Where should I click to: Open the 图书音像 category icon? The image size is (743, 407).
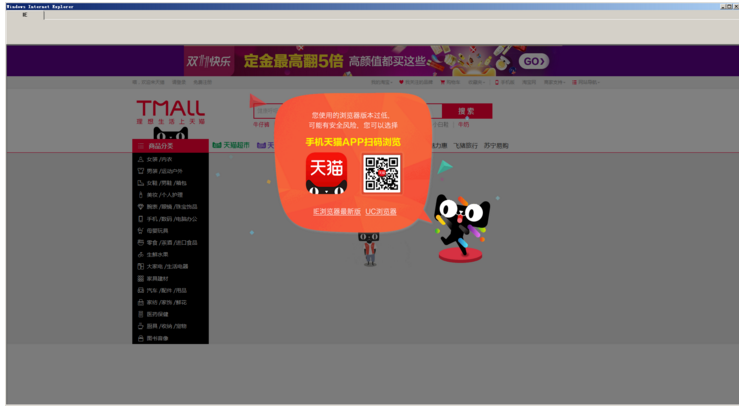pos(140,338)
